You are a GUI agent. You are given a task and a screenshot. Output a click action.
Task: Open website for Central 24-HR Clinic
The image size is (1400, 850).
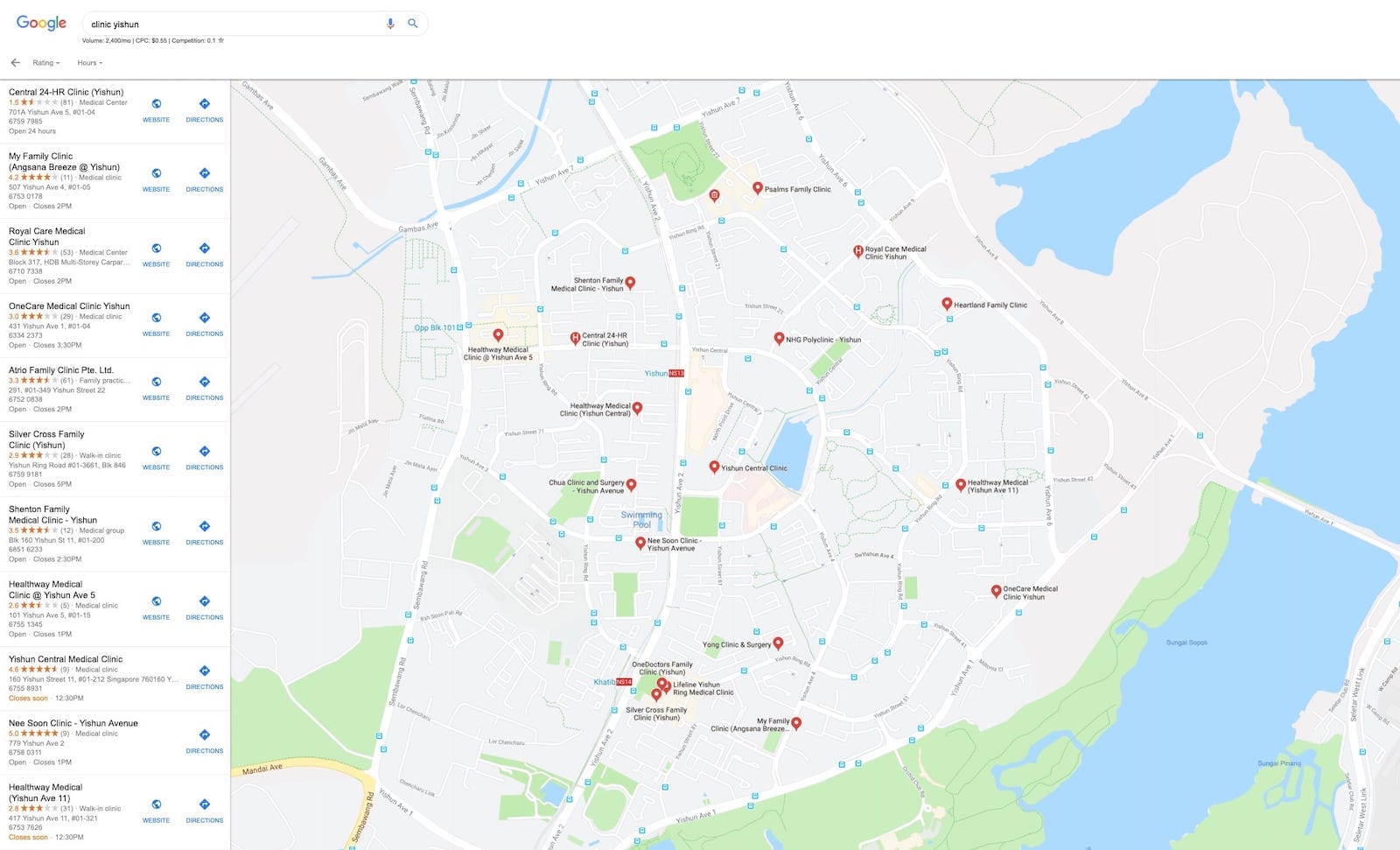(157, 109)
